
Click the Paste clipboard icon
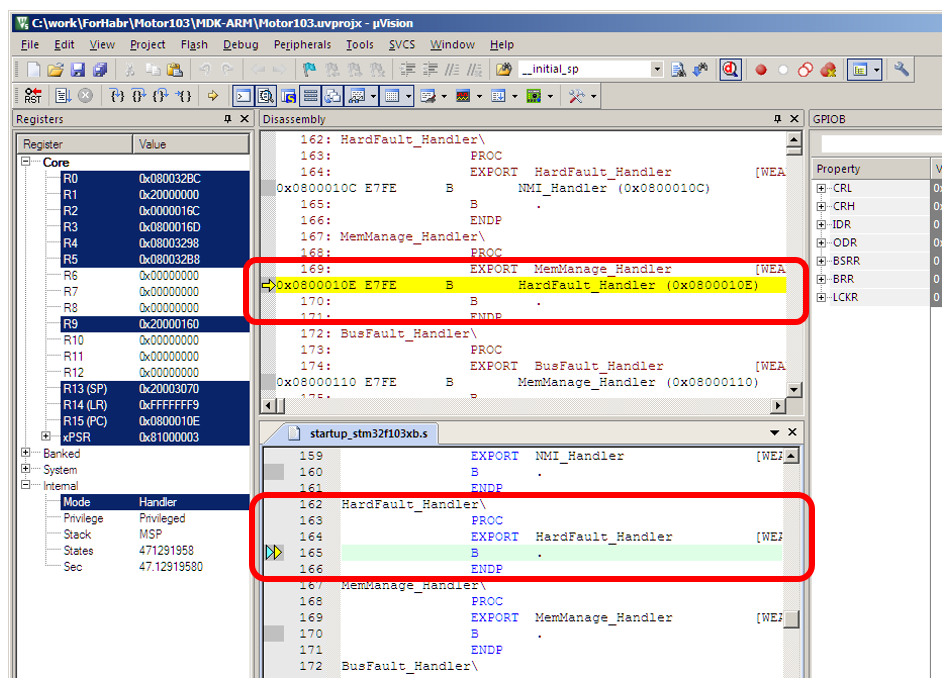click(x=175, y=70)
